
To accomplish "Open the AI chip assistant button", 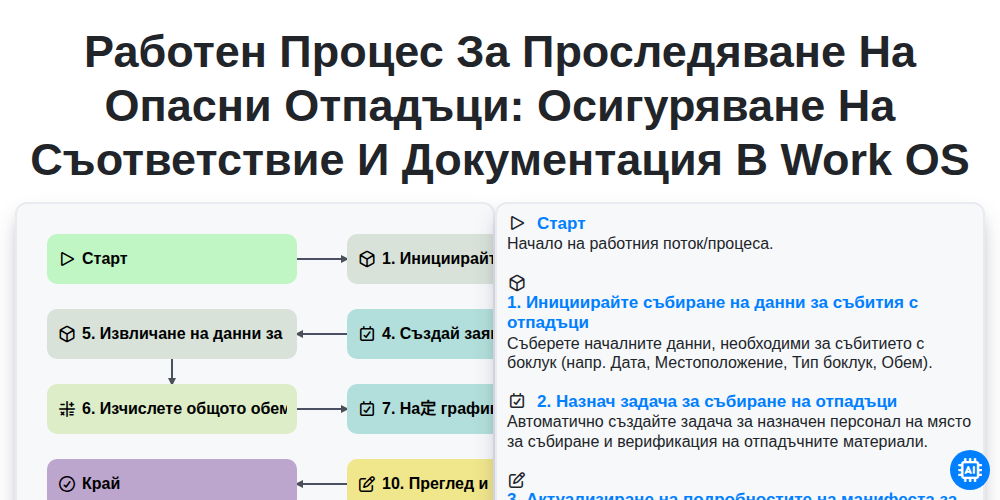I will pos(970,470).
